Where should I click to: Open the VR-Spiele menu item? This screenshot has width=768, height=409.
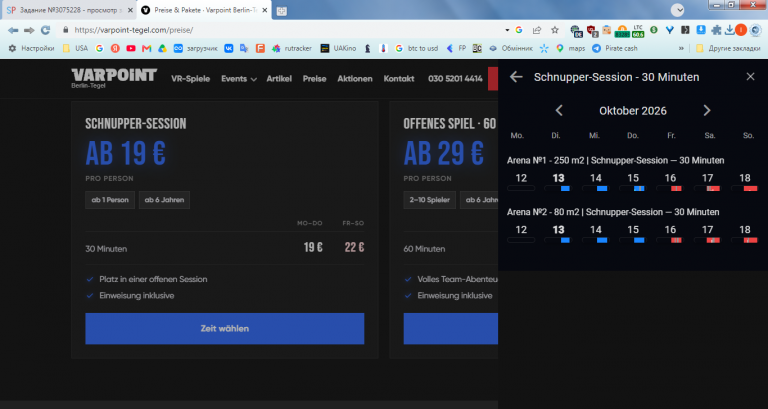(191, 79)
